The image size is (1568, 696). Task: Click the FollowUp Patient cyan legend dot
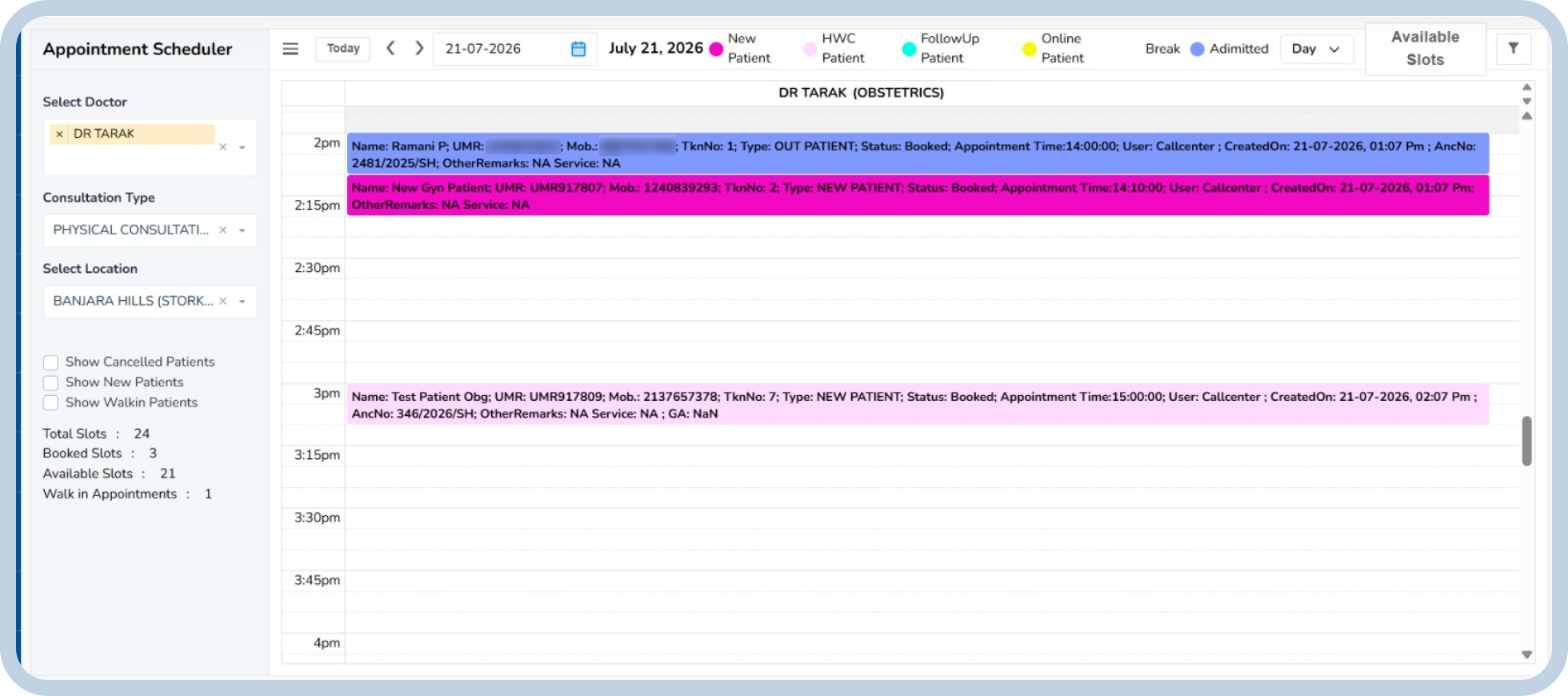coord(909,49)
